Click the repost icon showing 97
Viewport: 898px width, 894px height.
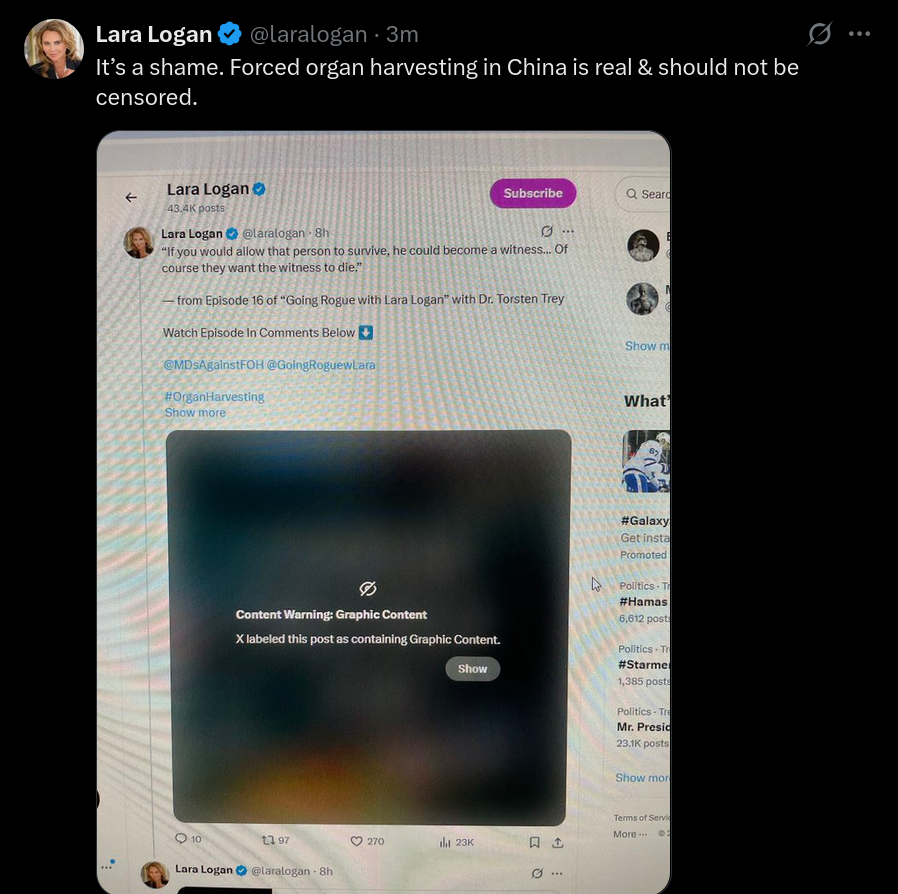coord(268,840)
